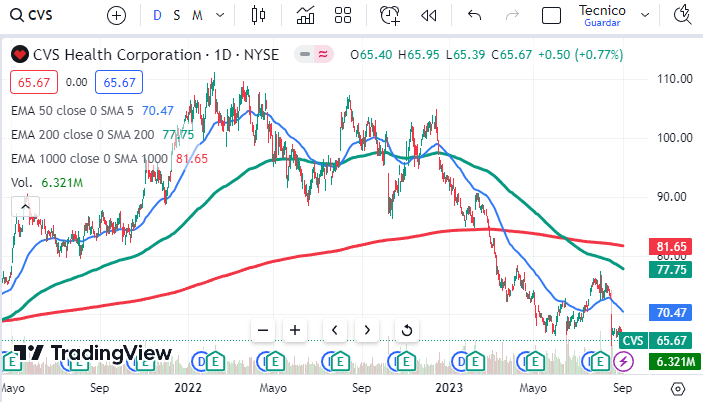Click the green 77.75 price label
Screen dimensions: 703x402
pyautogui.click(x=671, y=270)
